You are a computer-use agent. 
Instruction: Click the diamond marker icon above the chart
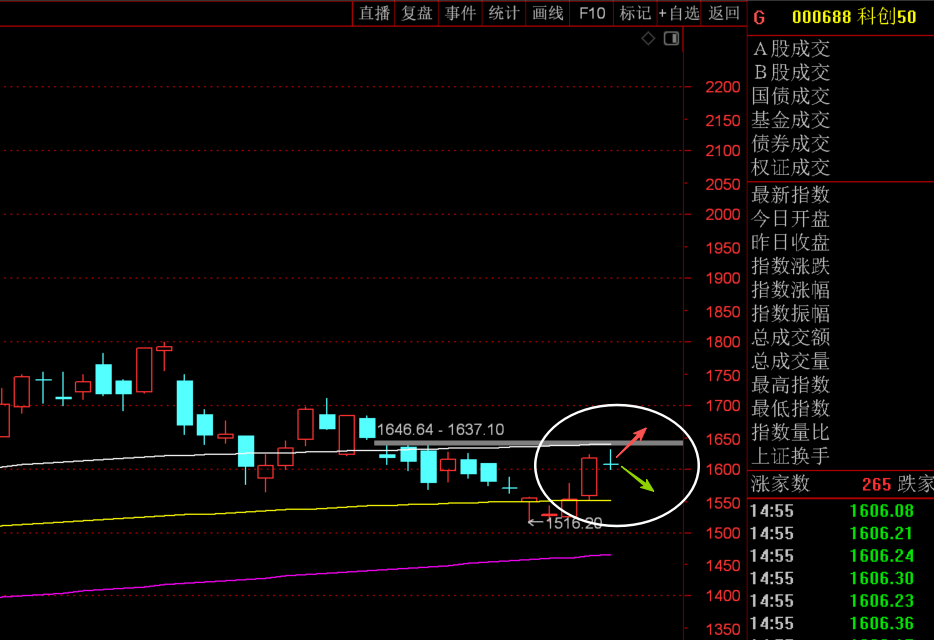point(648,39)
